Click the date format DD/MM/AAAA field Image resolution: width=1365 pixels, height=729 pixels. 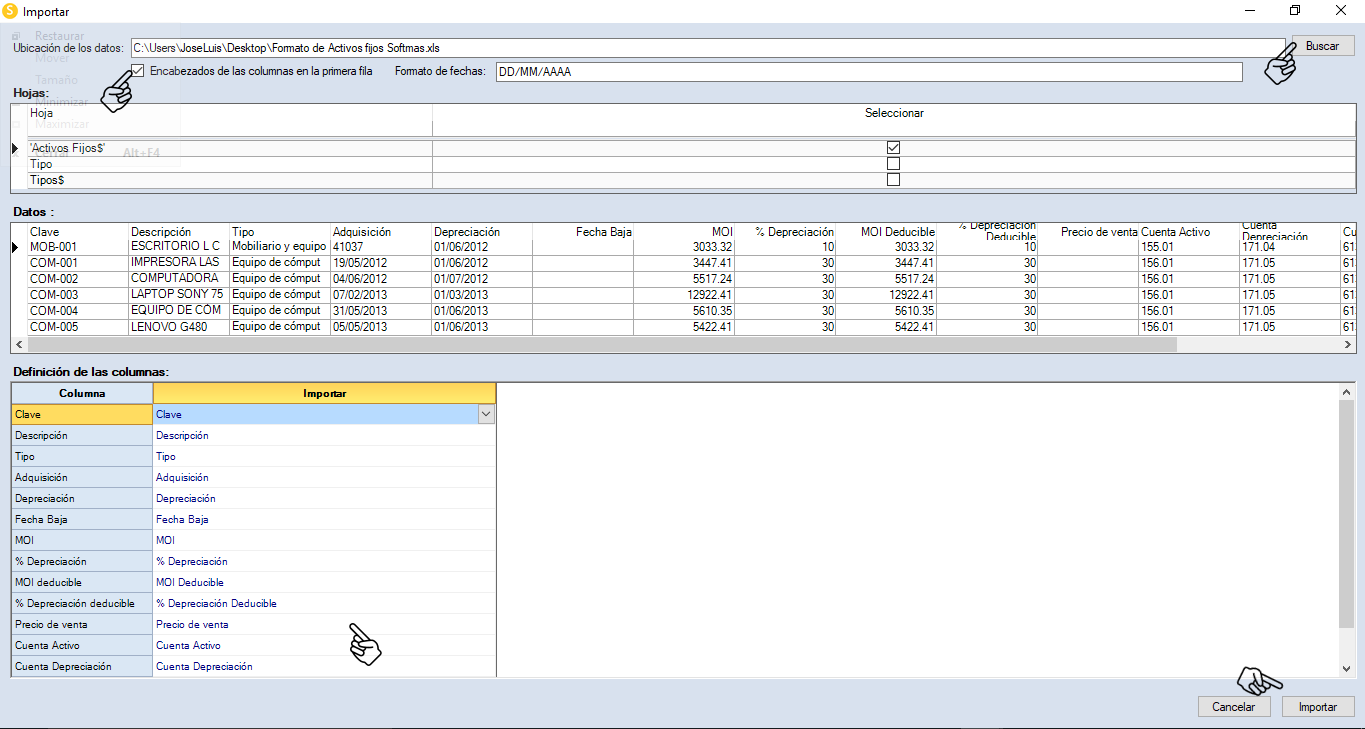point(869,72)
